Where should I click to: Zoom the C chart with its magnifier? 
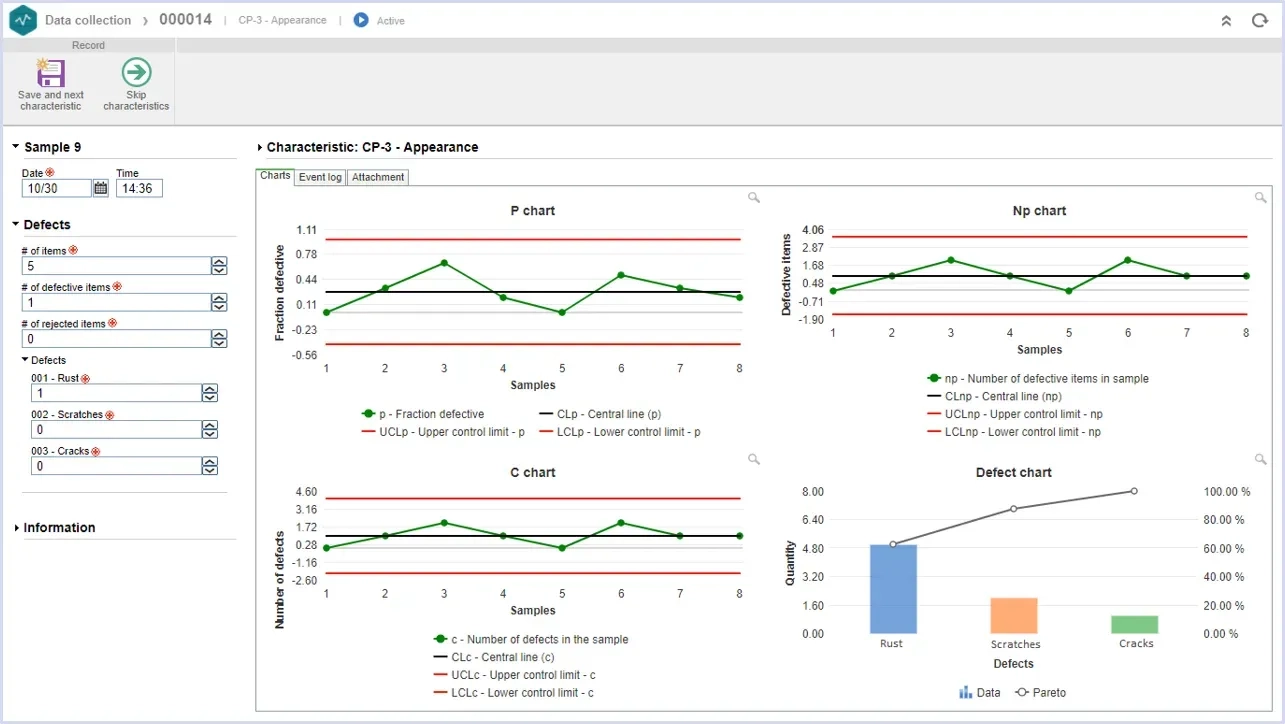(x=754, y=459)
